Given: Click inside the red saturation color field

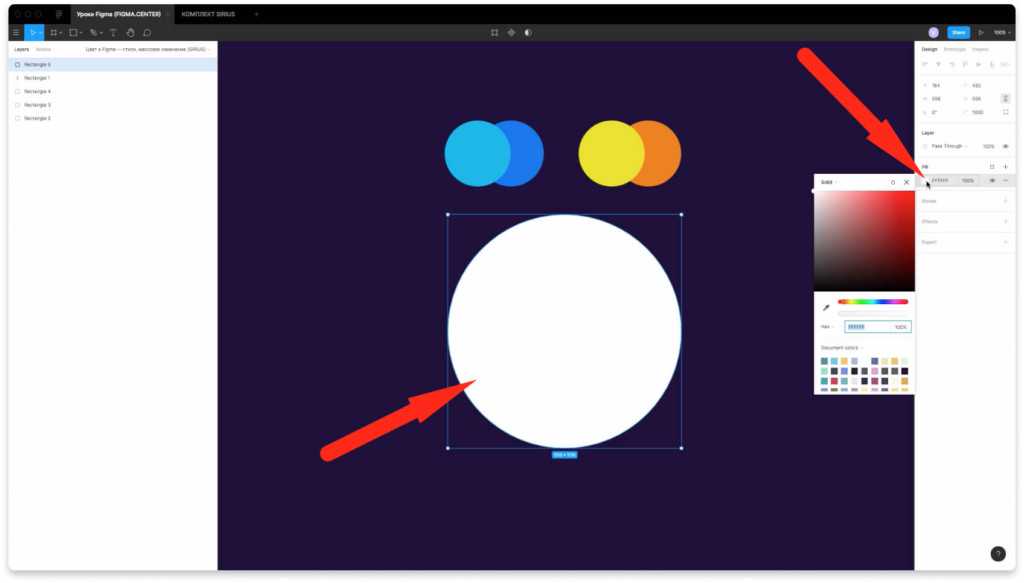Looking at the screenshot, I should tap(864, 241).
